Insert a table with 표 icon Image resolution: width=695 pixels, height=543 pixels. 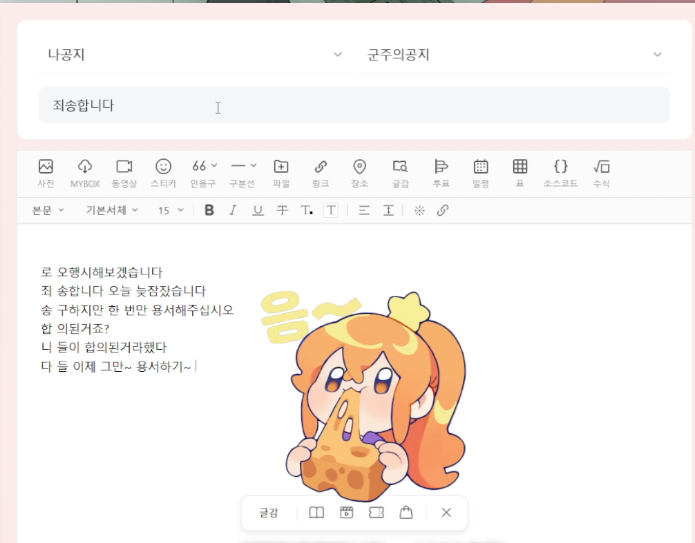coord(520,172)
